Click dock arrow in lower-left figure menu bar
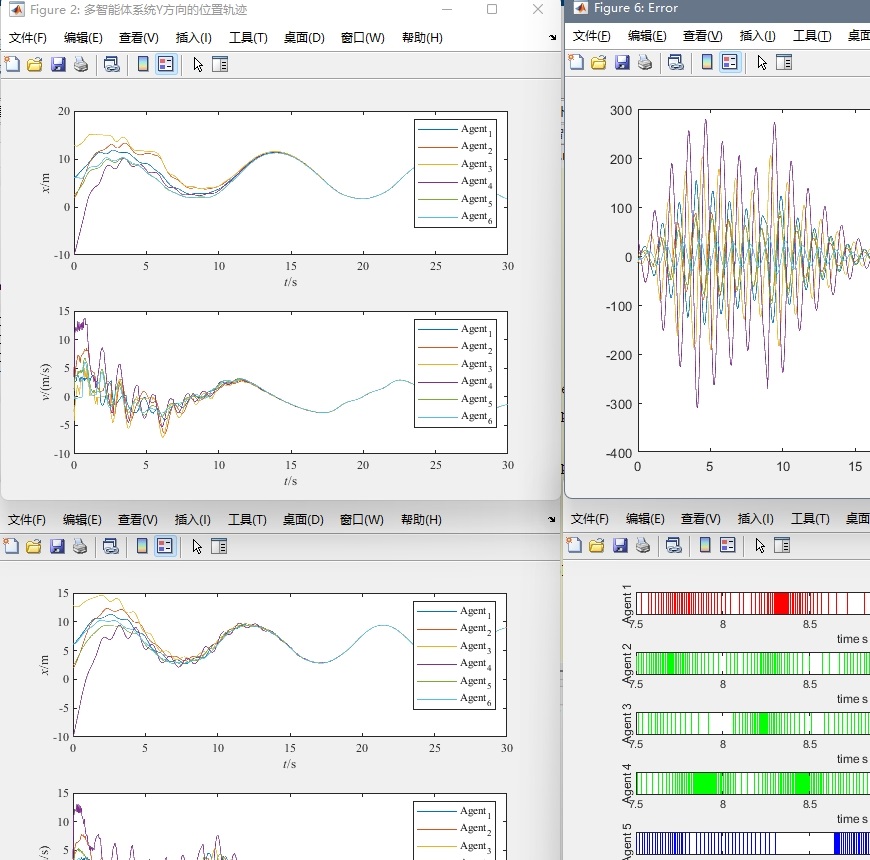This screenshot has width=870, height=860. point(551,520)
